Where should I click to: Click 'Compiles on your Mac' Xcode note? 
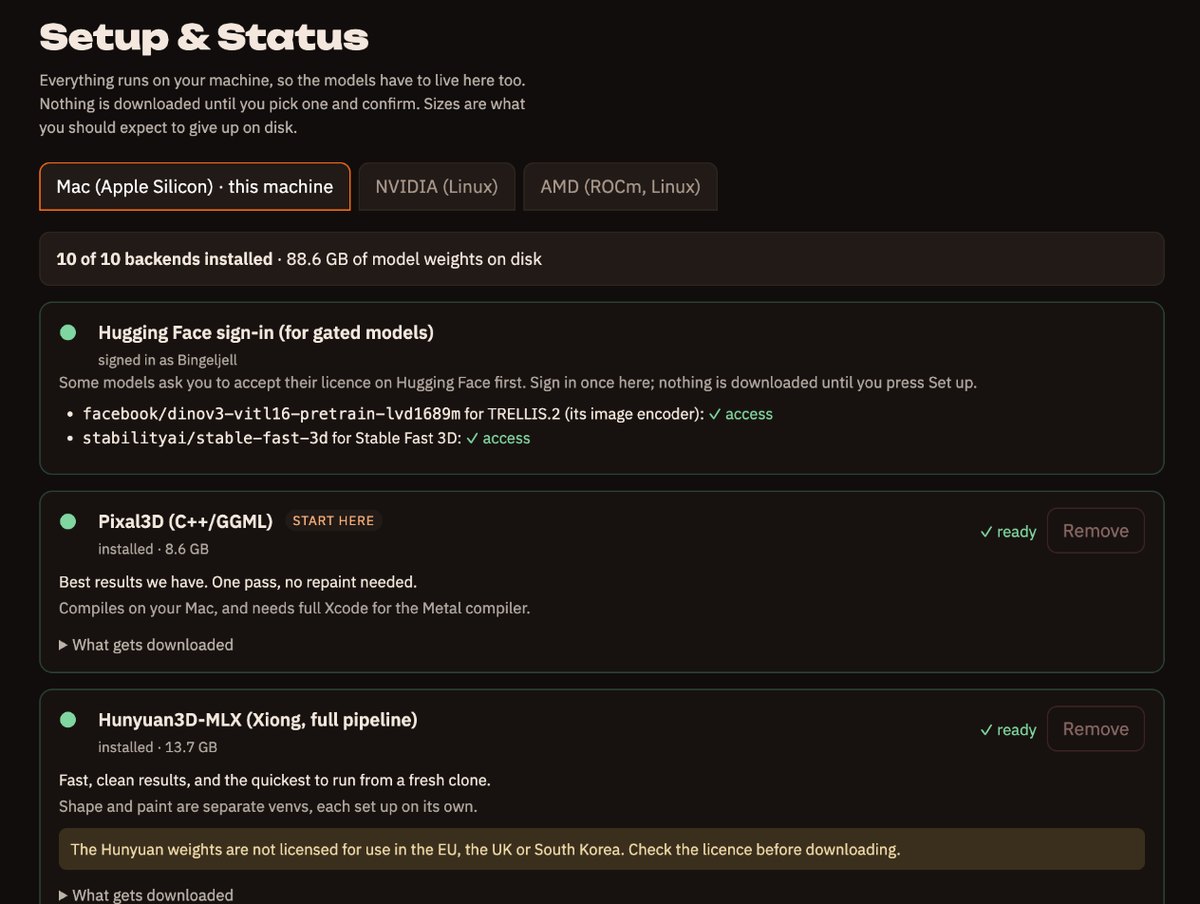click(x=294, y=607)
